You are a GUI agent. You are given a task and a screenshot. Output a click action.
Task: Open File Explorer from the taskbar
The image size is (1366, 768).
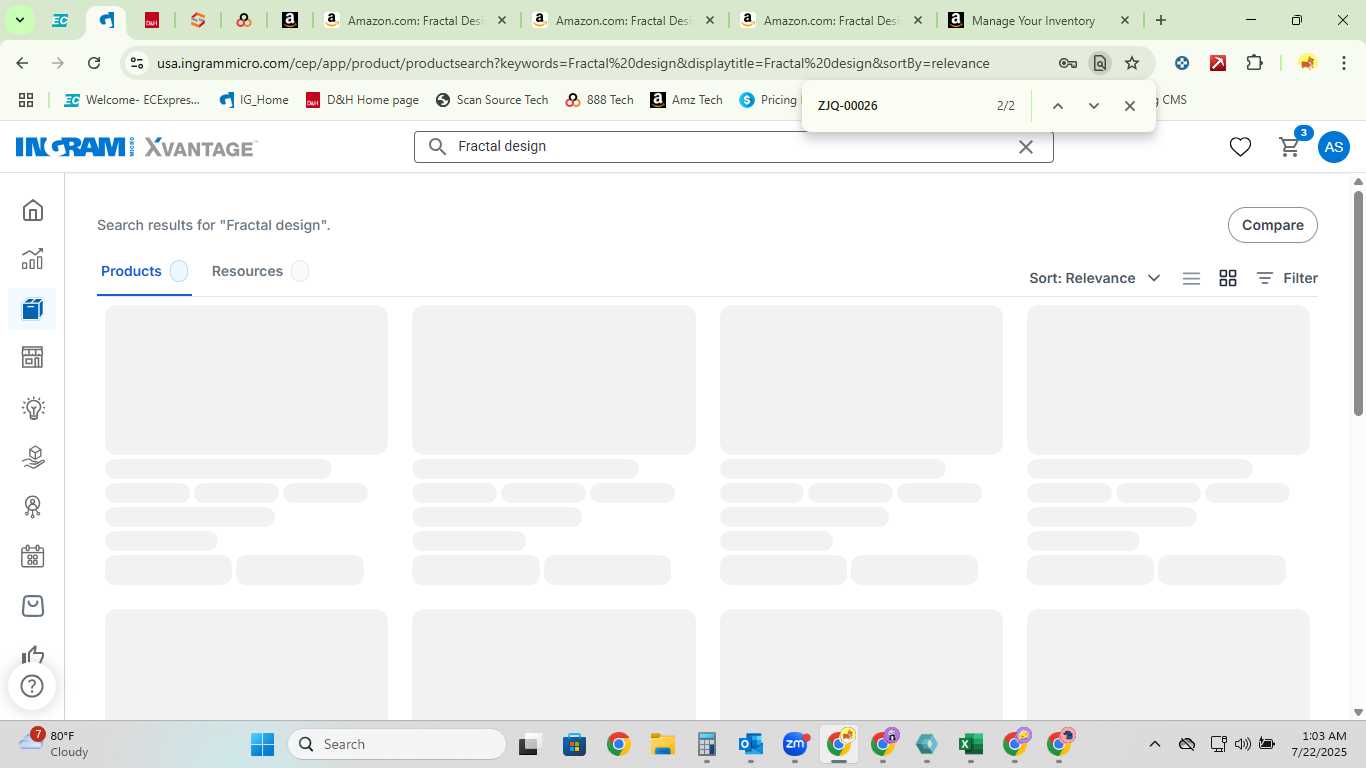pos(662,744)
